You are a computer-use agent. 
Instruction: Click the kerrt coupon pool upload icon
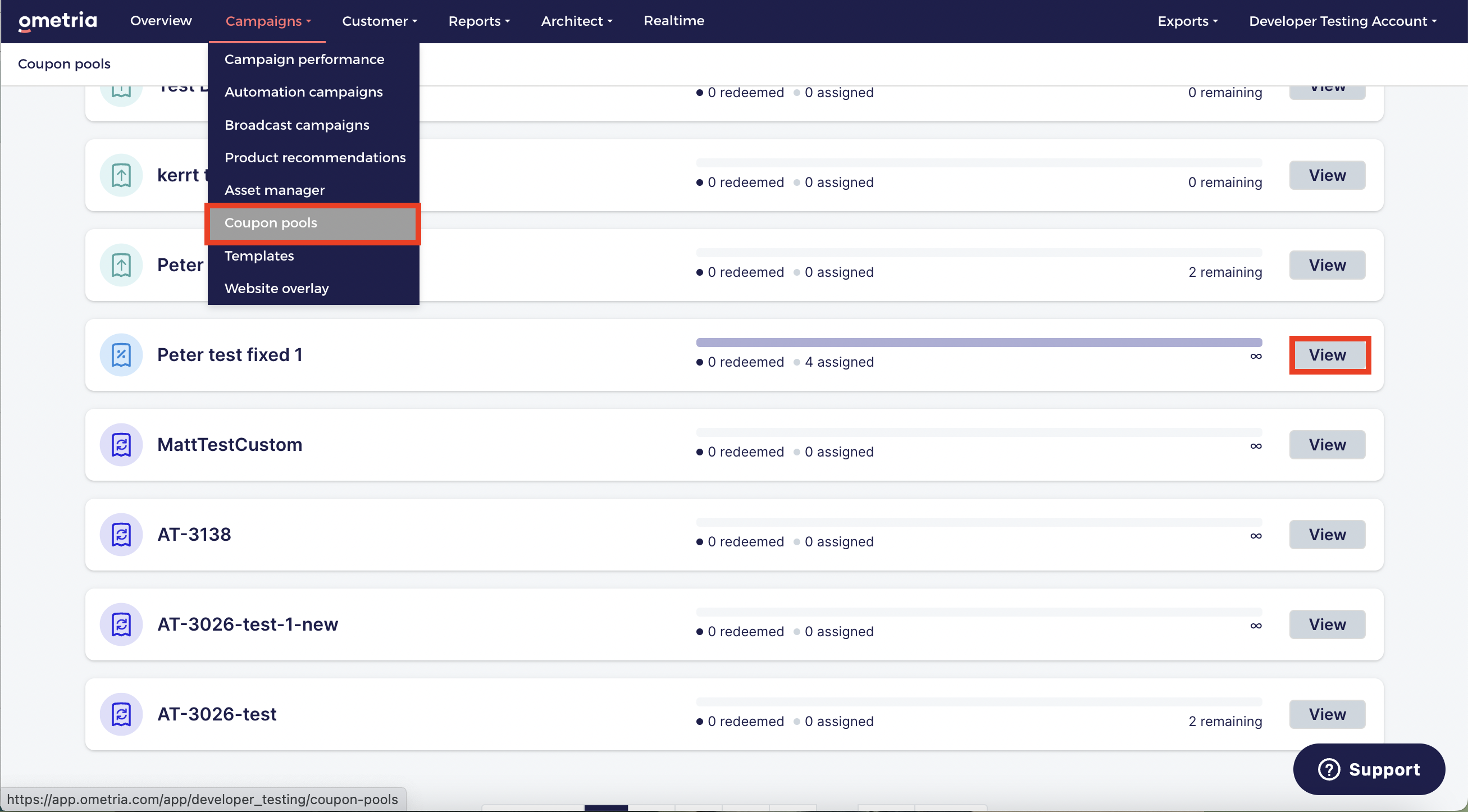(121, 175)
